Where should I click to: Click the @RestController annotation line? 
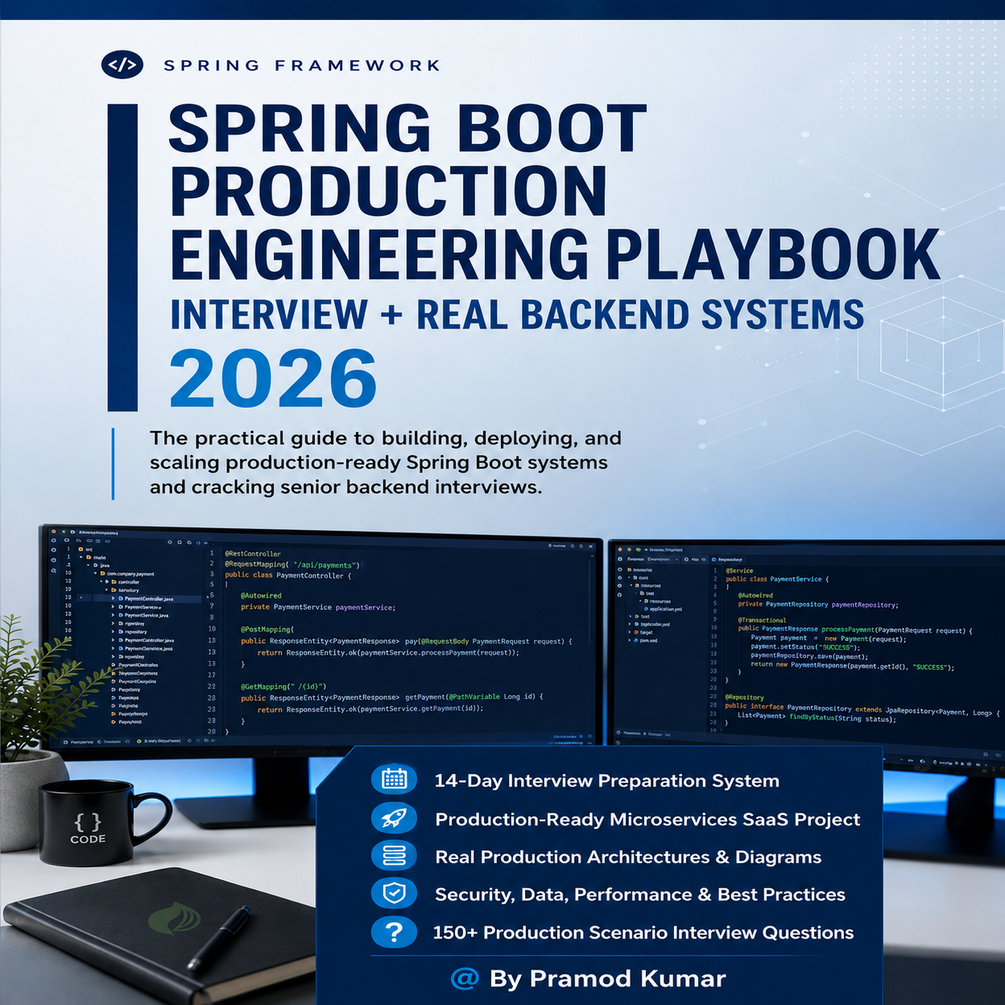point(252,553)
